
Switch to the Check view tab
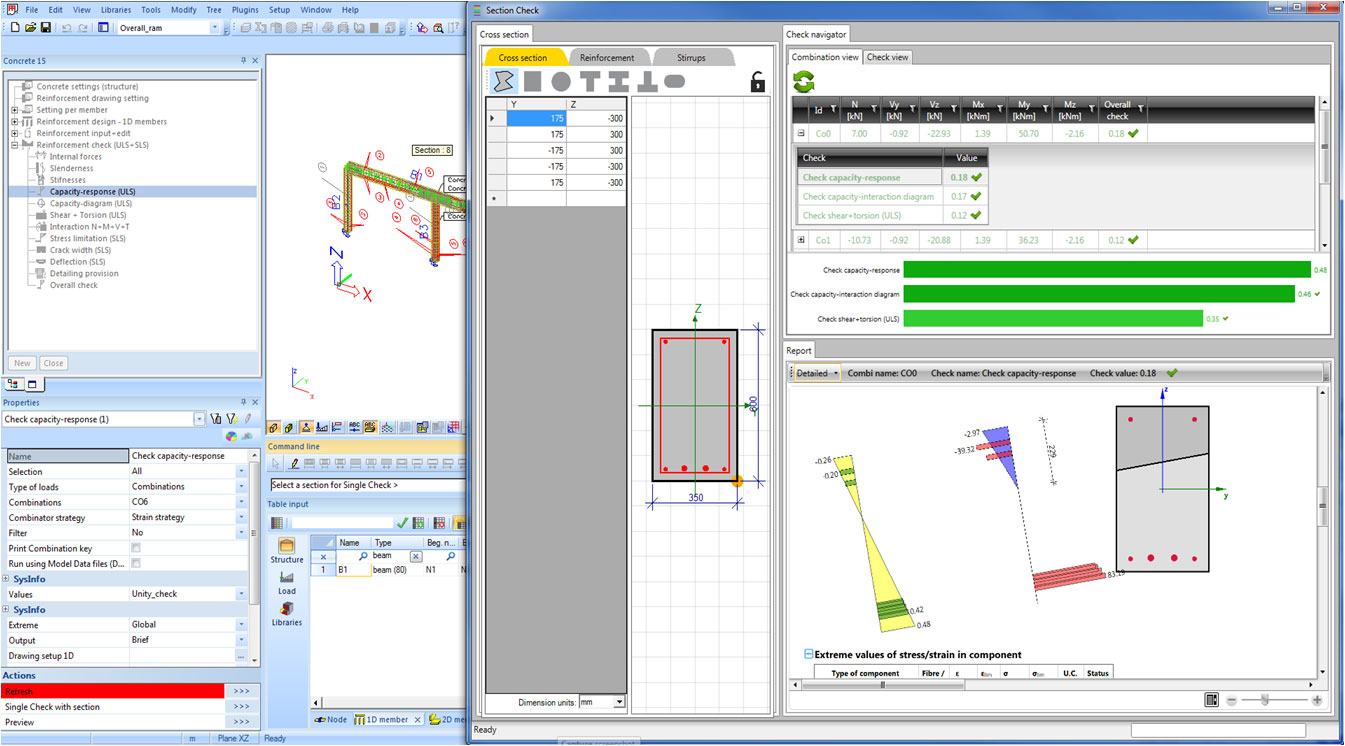pos(887,57)
